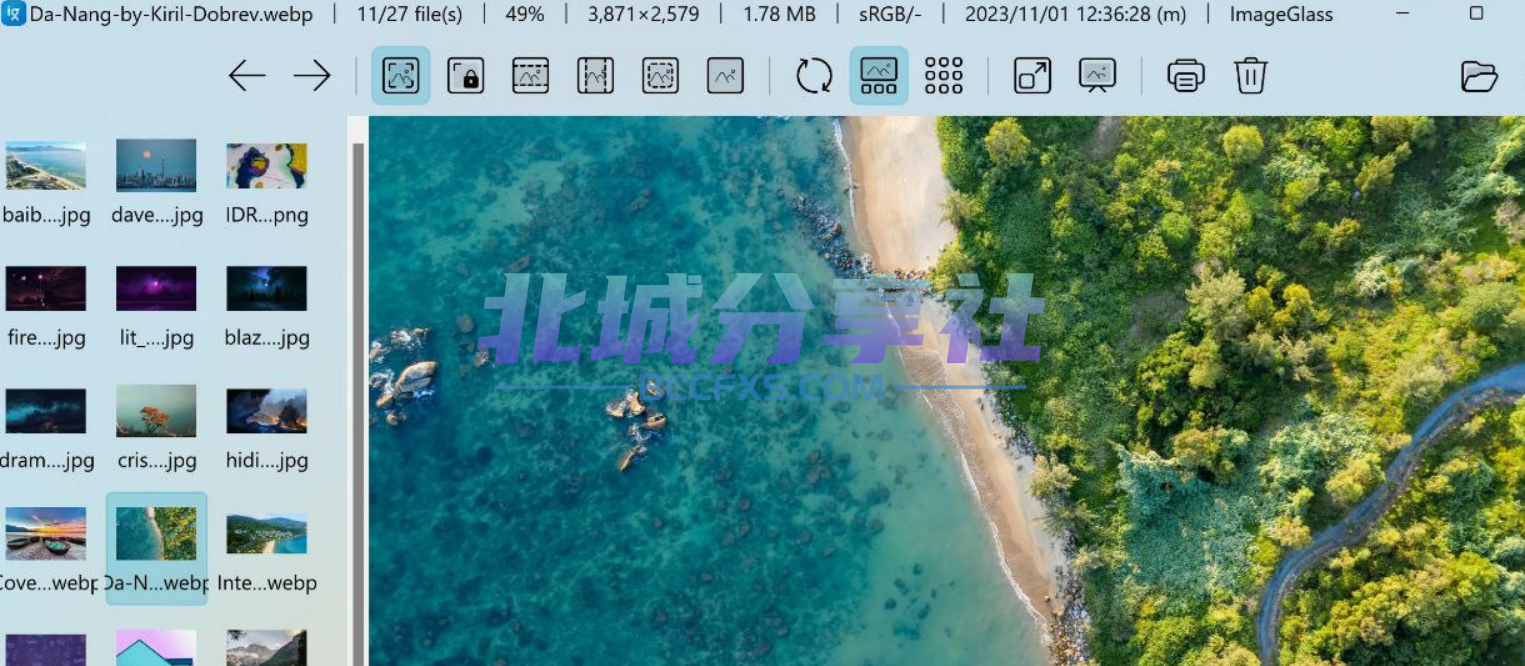Select Scale to fit with dashed border
The image size is (1525, 666).
tap(660, 76)
